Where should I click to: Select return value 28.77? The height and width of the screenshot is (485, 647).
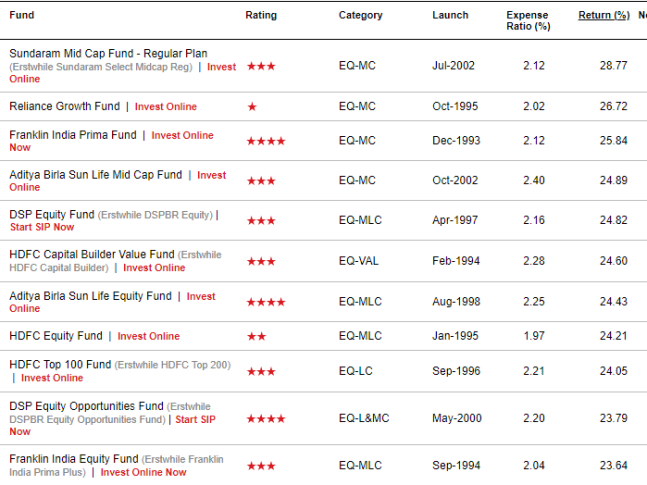coord(614,66)
